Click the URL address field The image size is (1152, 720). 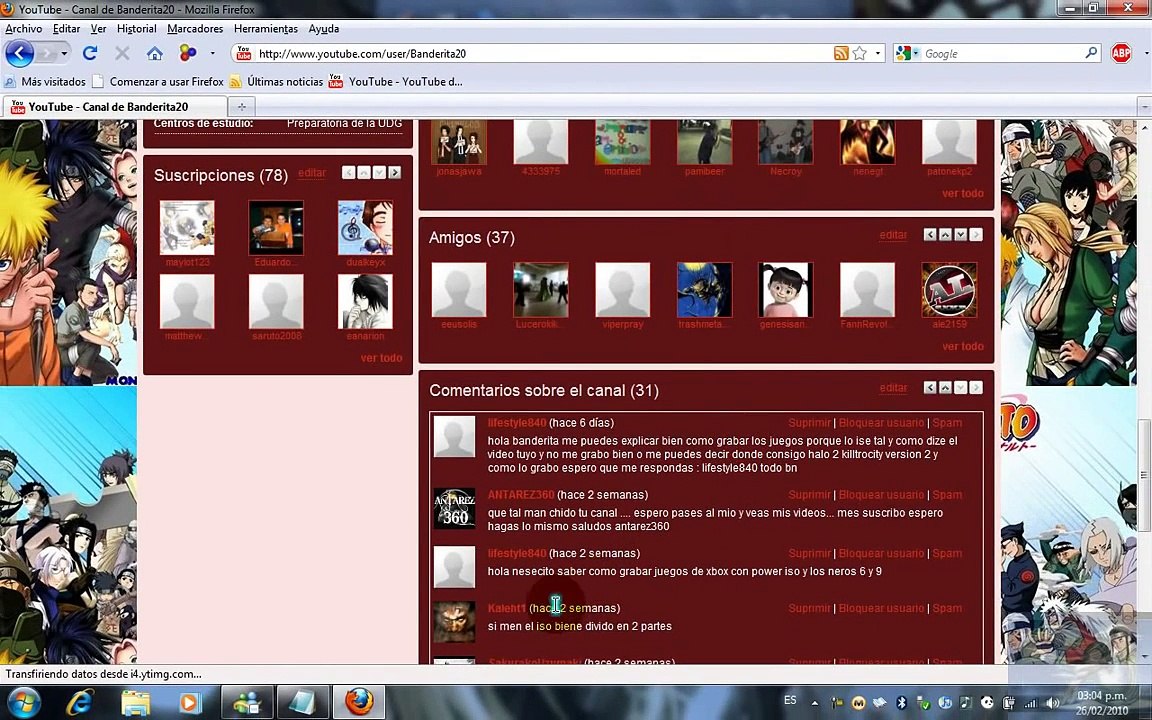(544, 53)
